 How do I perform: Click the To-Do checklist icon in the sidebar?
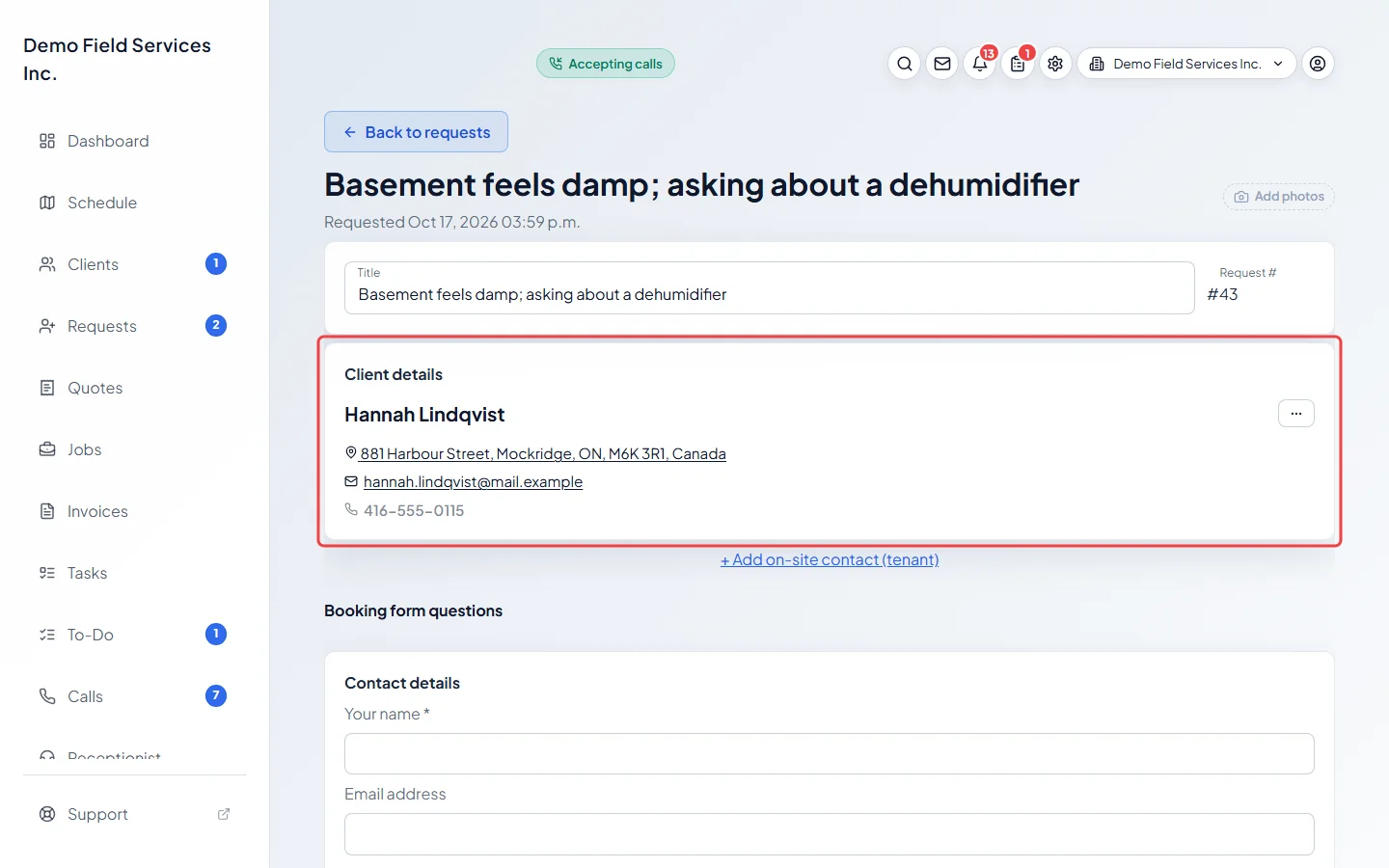click(x=47, y=635)
